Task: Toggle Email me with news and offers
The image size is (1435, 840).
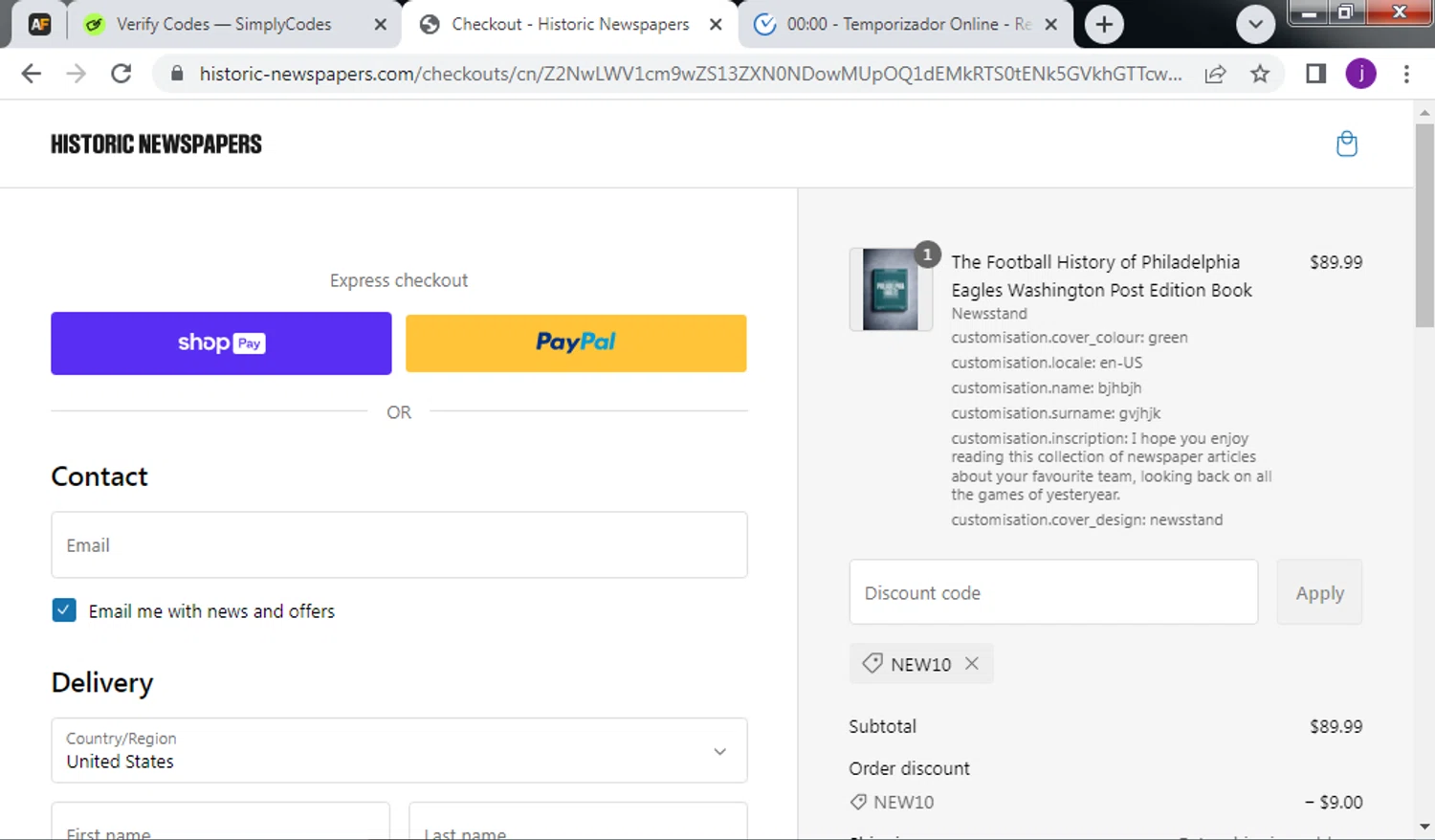Action: pyautogui.click(x=64, y=610)
